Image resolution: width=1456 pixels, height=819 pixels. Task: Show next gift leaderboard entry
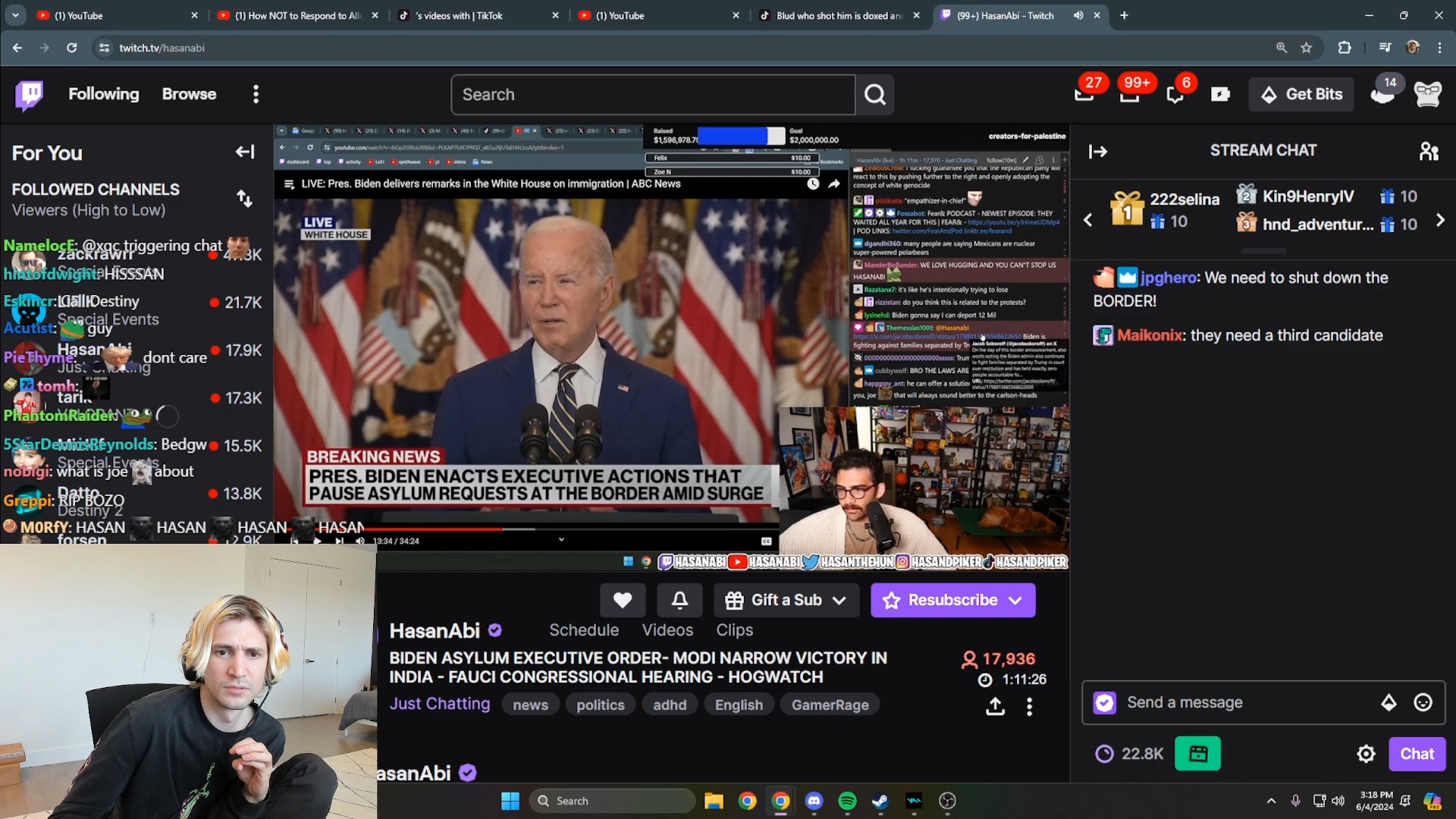(x=1440, y=220)
